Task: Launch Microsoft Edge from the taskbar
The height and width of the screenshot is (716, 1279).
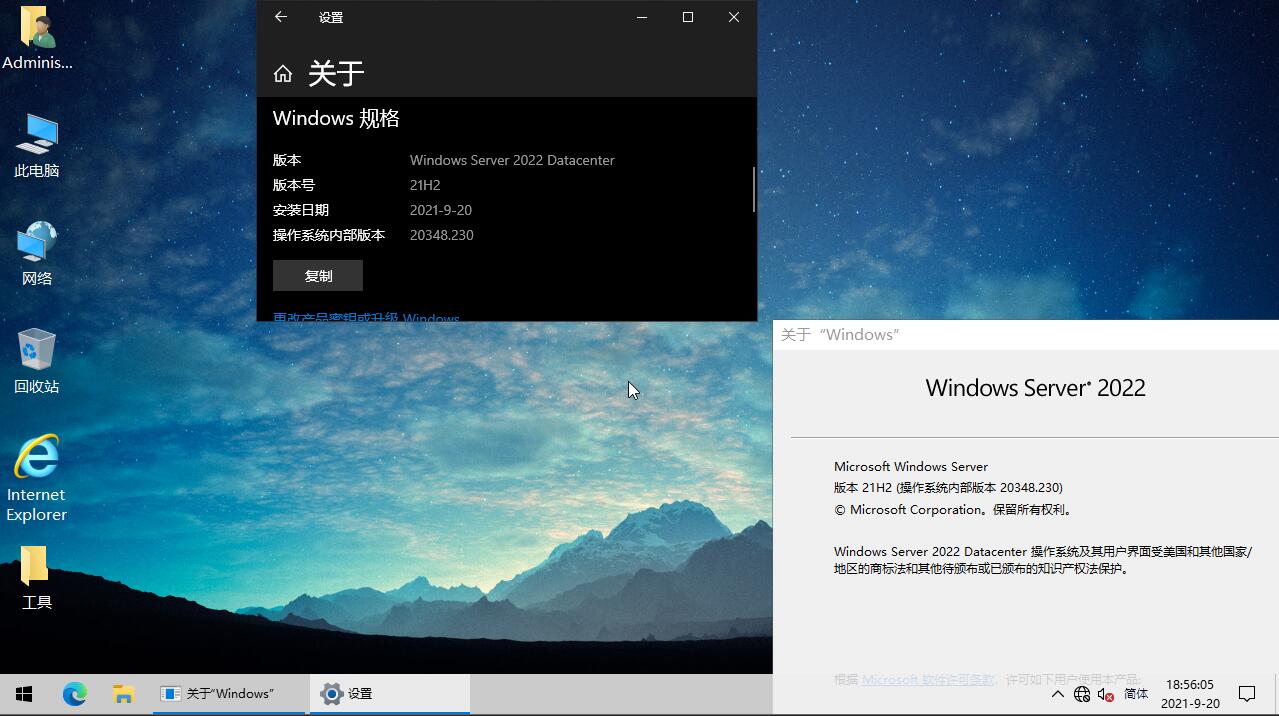Action: pyautogui.click(x=75, y=693)
